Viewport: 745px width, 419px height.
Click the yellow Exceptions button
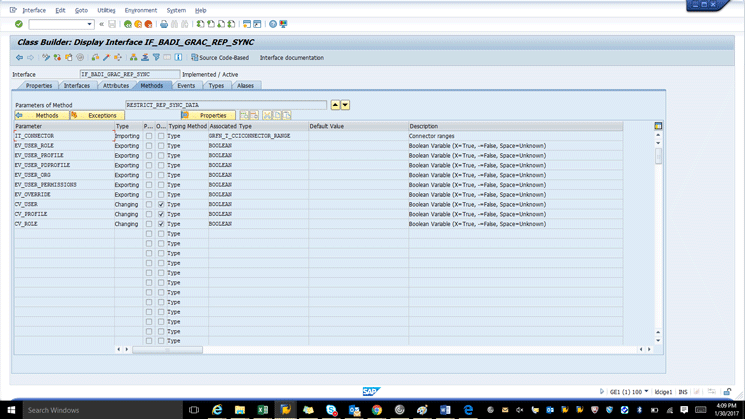97,115
